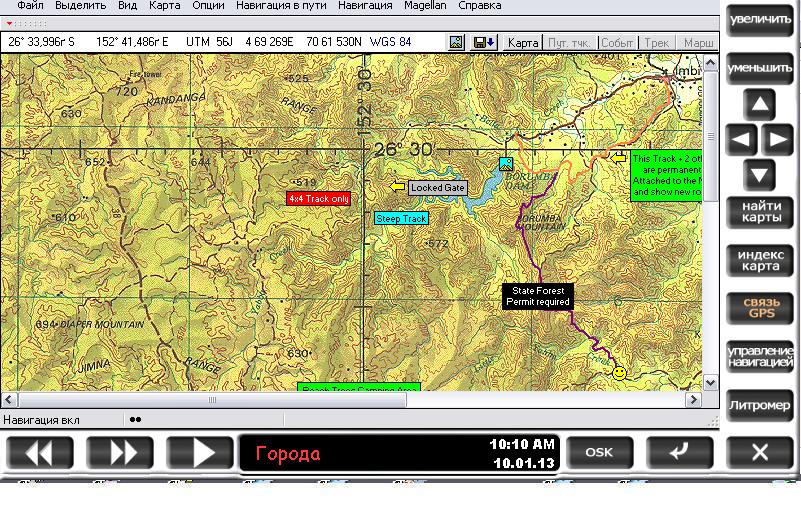Click the Города display panel
This screenshot has height=512, width=801.
pyautogui.click(x=399, y=453)
